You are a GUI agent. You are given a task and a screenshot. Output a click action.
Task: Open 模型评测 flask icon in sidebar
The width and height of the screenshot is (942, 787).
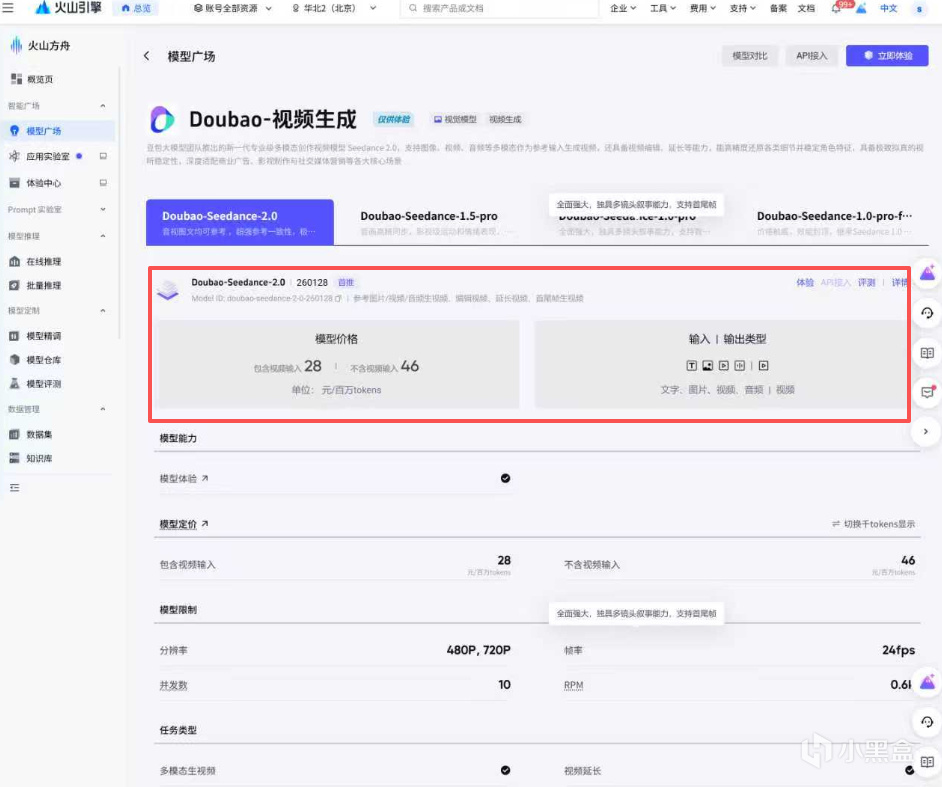click(x=14, y=383)
